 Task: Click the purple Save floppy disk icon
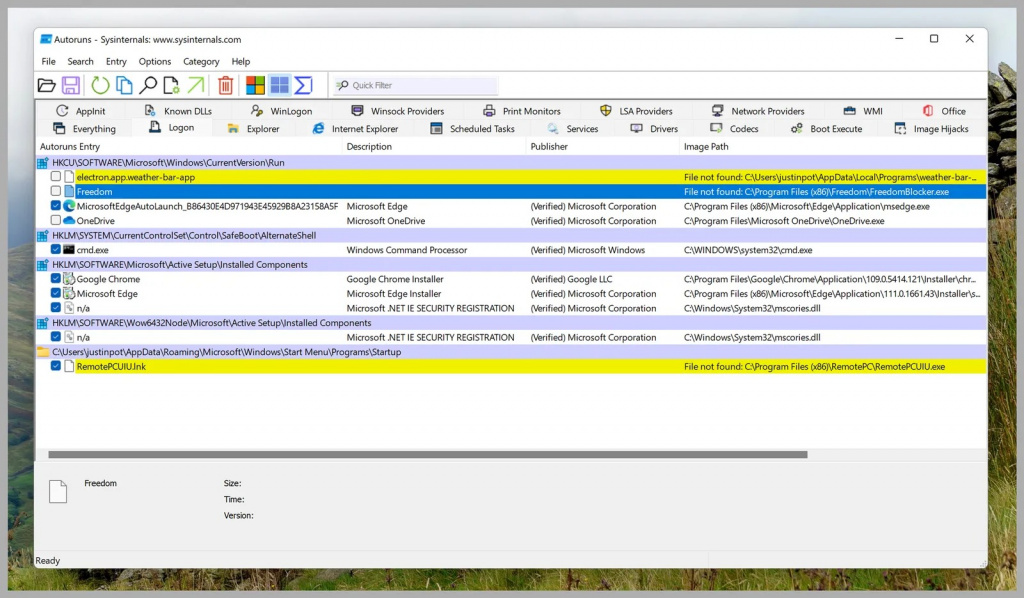(x=71, y=86)
